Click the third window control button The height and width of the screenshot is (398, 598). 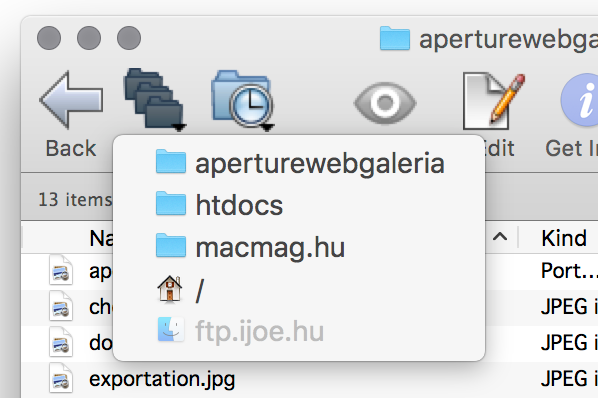click(129, 38)
